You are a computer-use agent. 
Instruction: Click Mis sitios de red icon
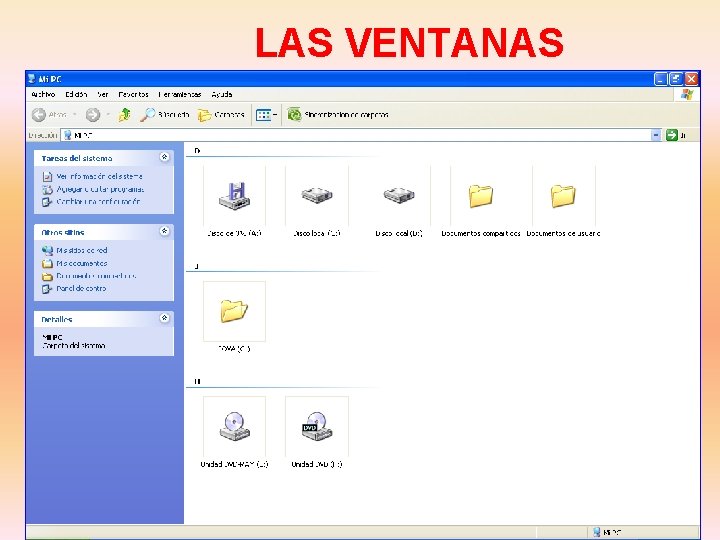coord(47,250)
